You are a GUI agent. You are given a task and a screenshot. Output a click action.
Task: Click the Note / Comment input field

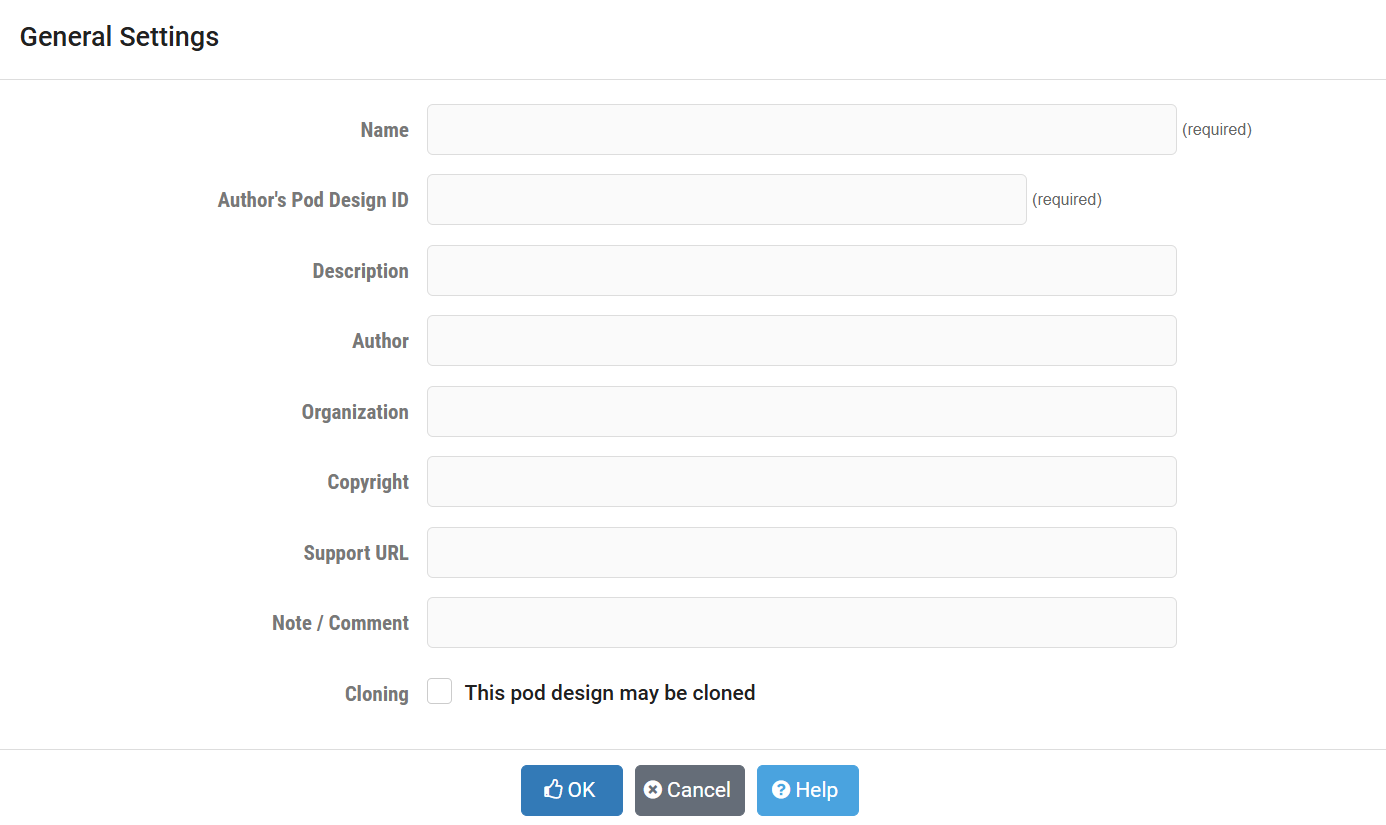click(800, 622)
